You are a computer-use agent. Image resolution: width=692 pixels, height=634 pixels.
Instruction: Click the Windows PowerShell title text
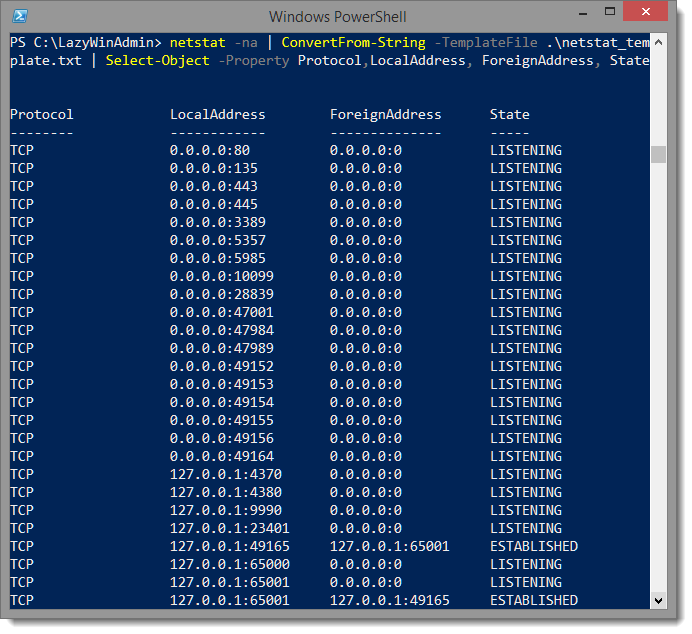tap(338, 17)
